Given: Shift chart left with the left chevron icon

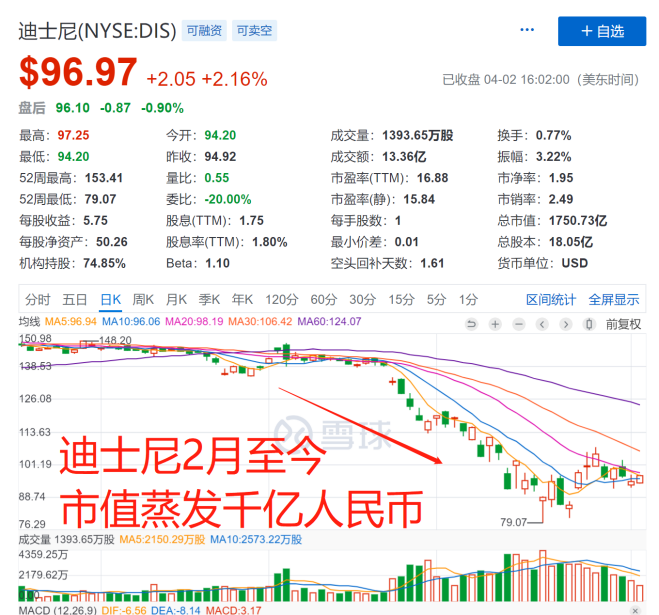Looking at the screenshot, I should pyautogui.click(x=543, y=324).
